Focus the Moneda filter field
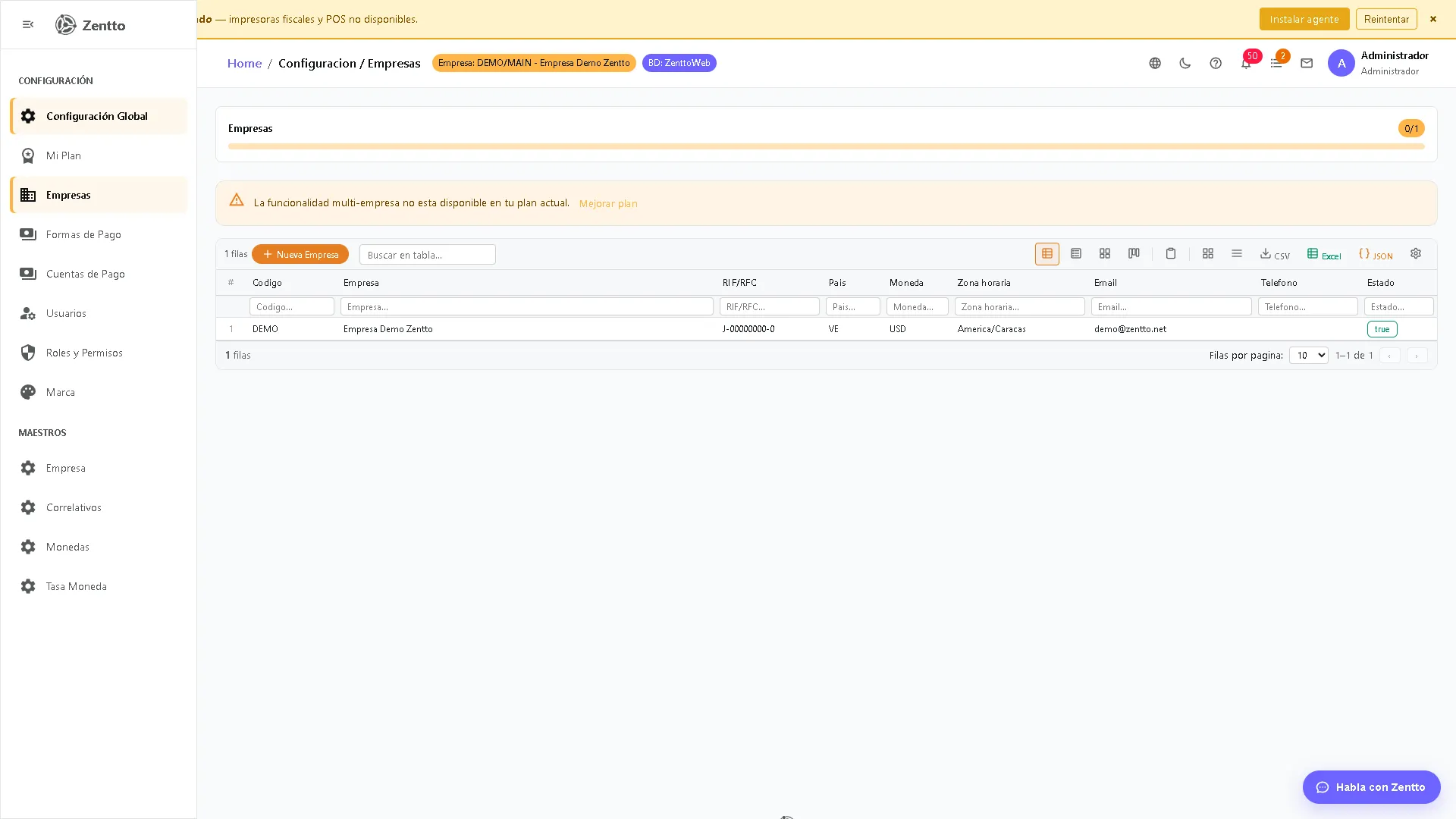Image resolution: width=1456 pixels, height=819 pixels. coord(918,306)
